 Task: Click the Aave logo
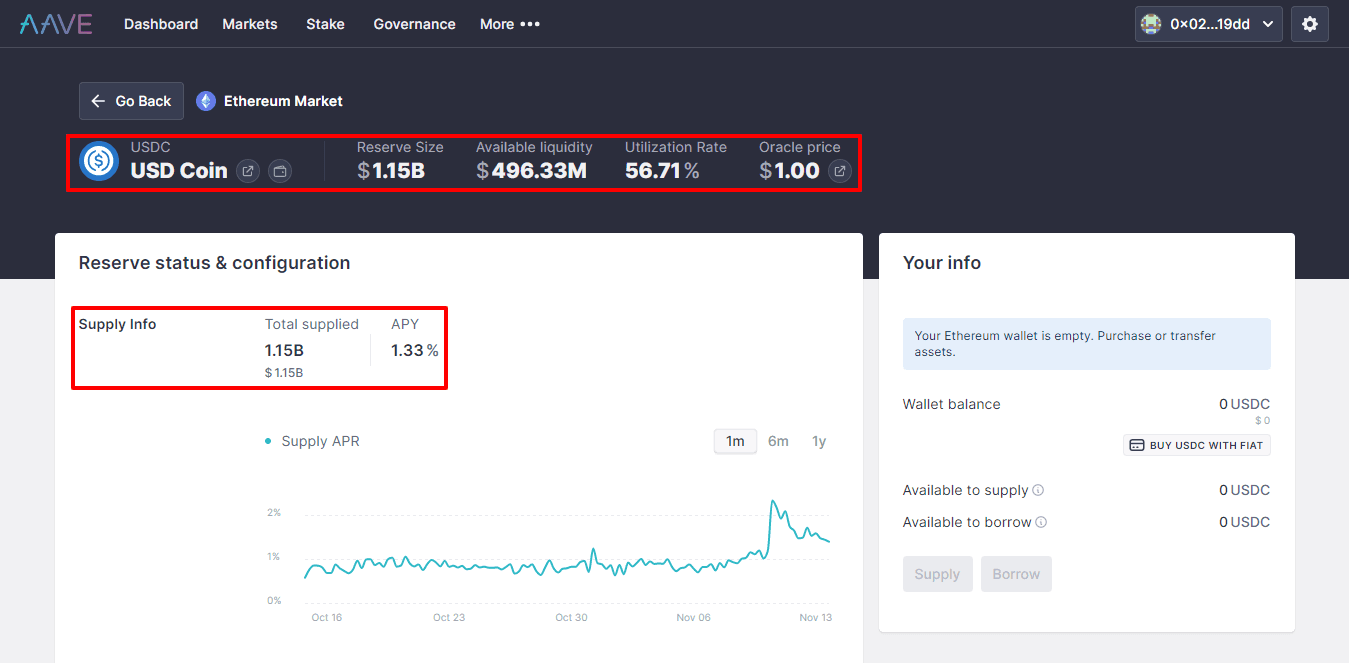coord(56,24)
